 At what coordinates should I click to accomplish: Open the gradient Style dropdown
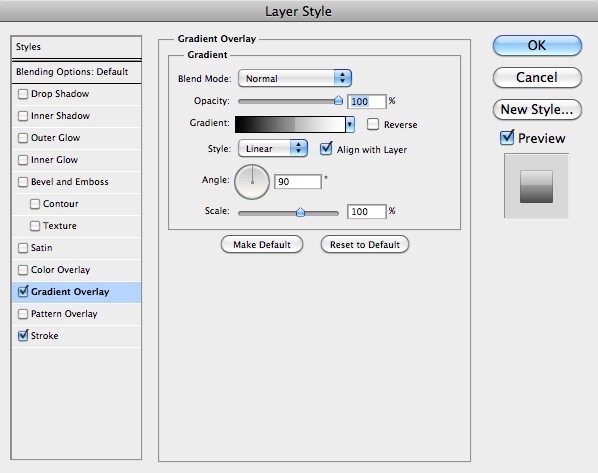pyautogui.click(x=273, y=148)
